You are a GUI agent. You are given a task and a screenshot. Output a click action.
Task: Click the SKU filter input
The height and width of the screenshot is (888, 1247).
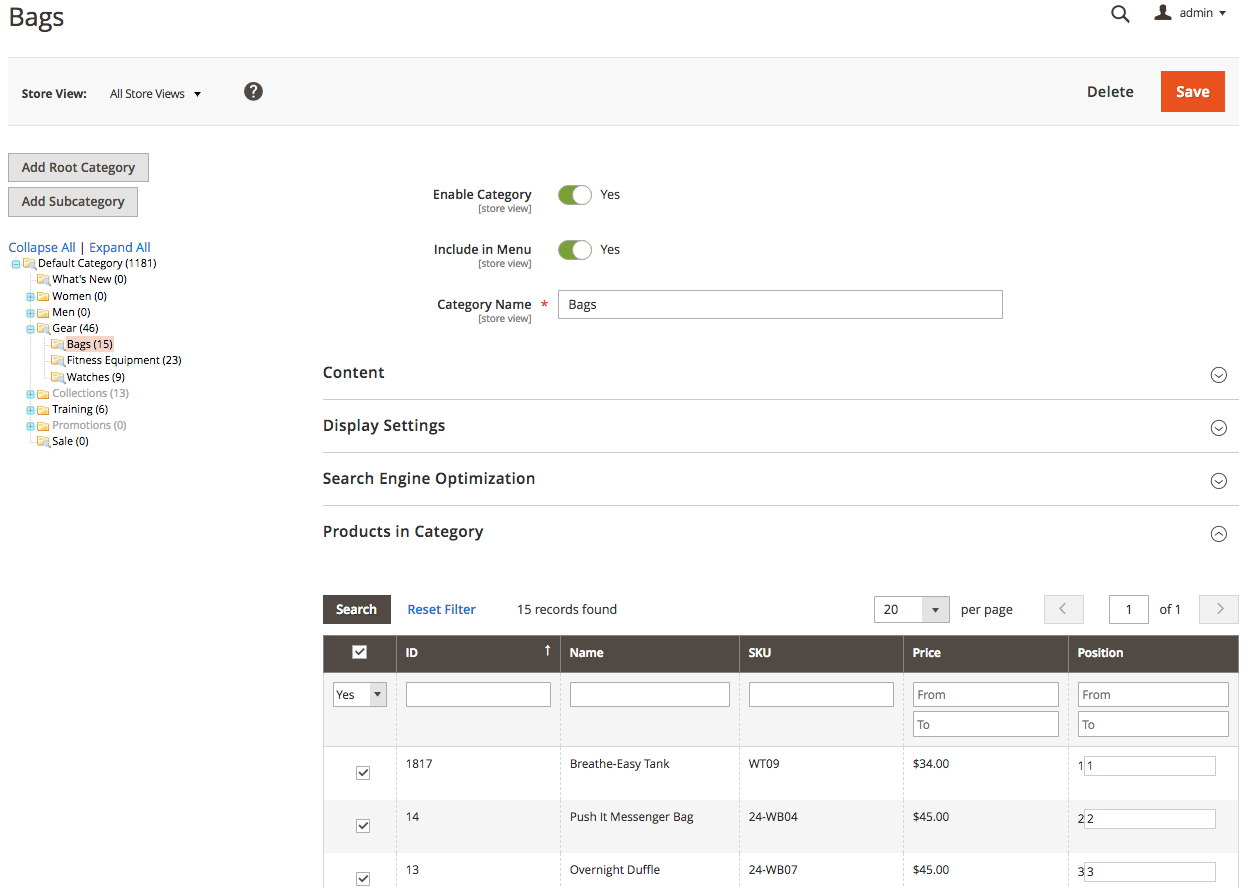pos(821,694)
